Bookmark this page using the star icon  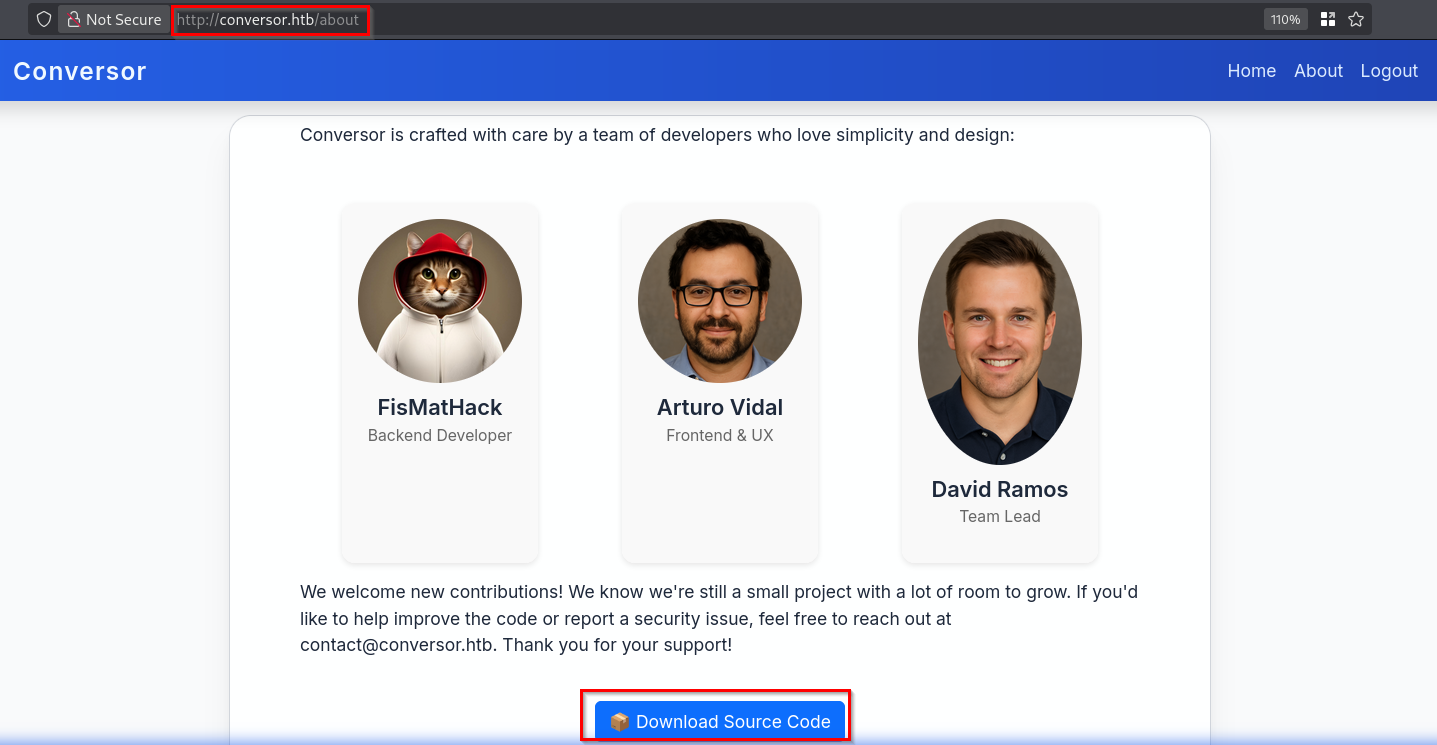pos(1356,19)
